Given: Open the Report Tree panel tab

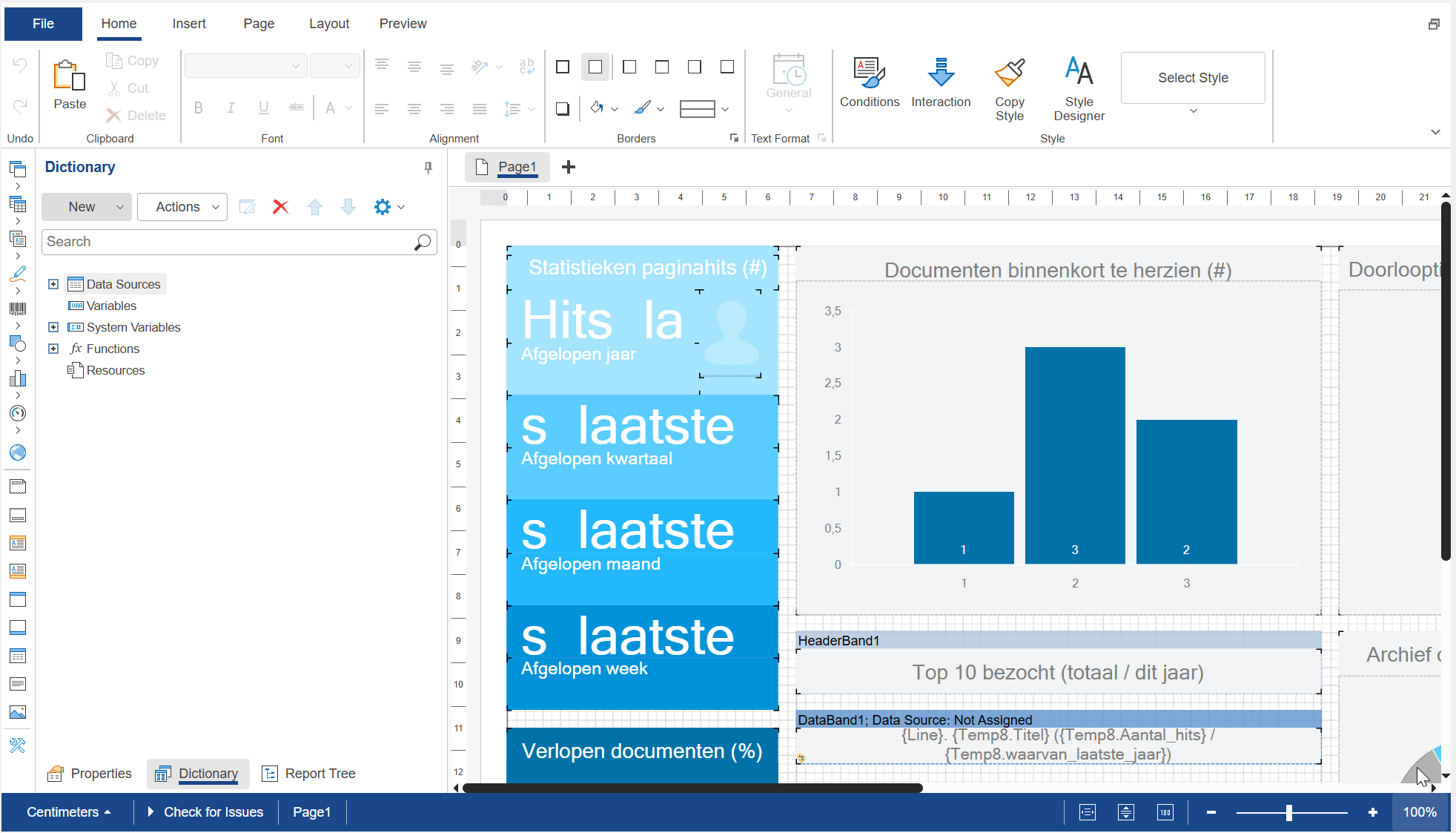Looking at the screenshot, I should [309, 774].
